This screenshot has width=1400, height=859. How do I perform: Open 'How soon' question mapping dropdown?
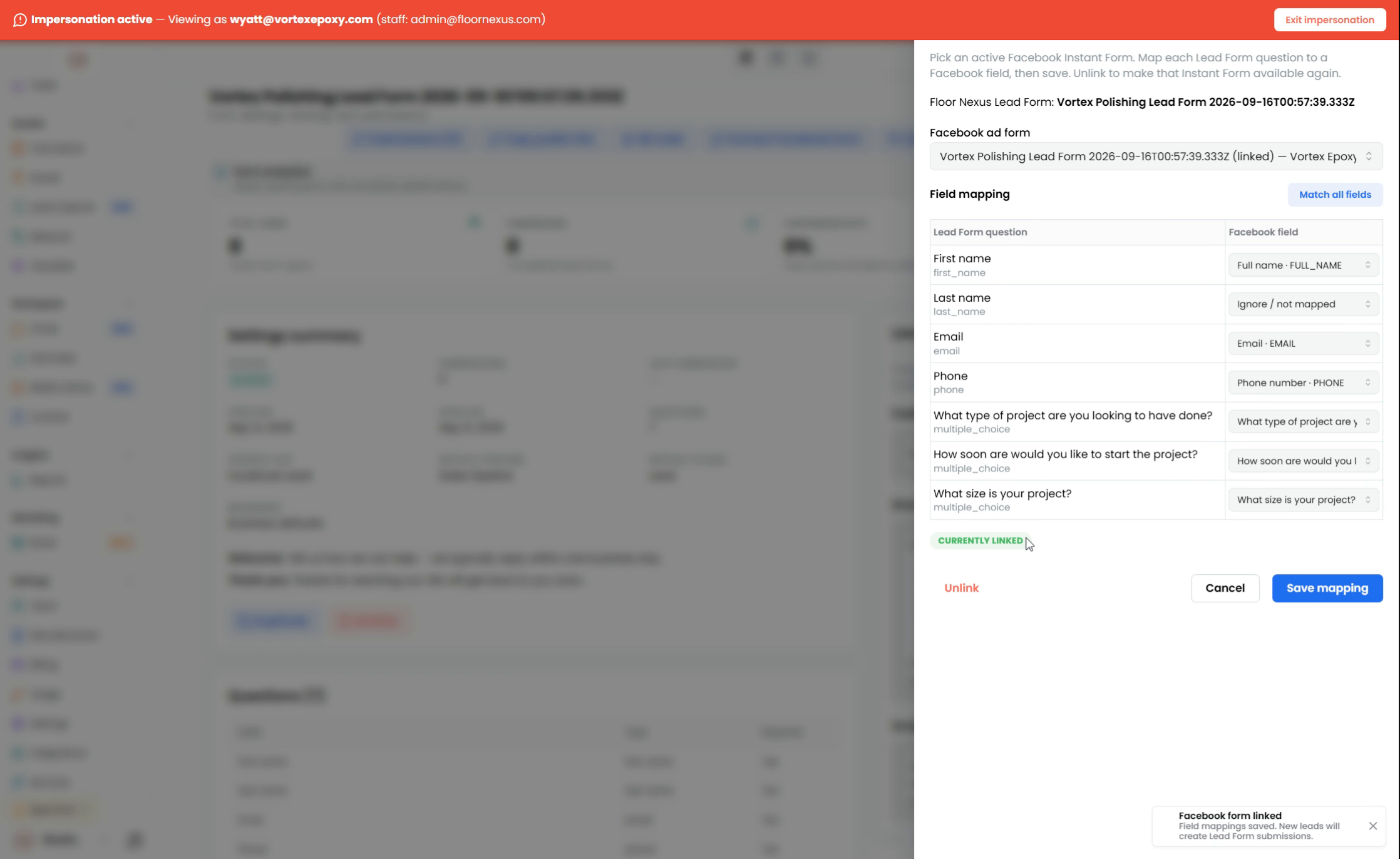pos(1304,461)
